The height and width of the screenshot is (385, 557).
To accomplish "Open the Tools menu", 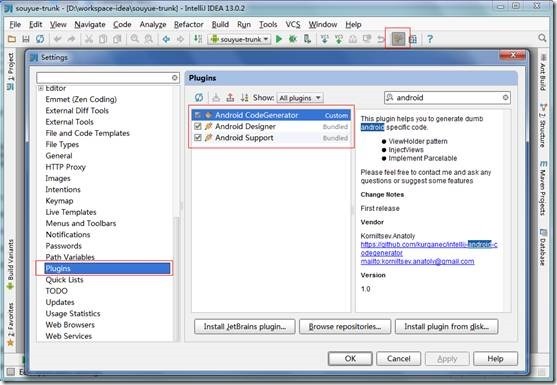I will [268, 24].
